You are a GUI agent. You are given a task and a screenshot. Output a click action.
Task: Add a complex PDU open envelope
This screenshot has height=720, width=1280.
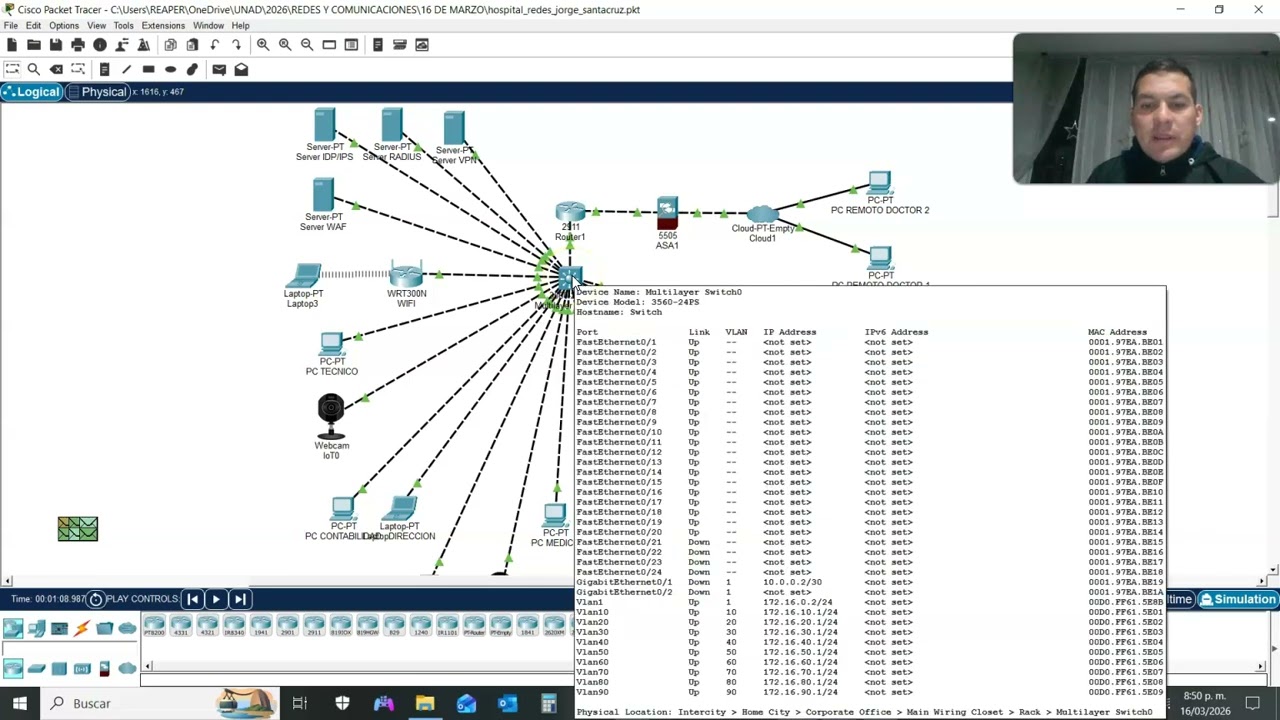[x=241, y=69]
